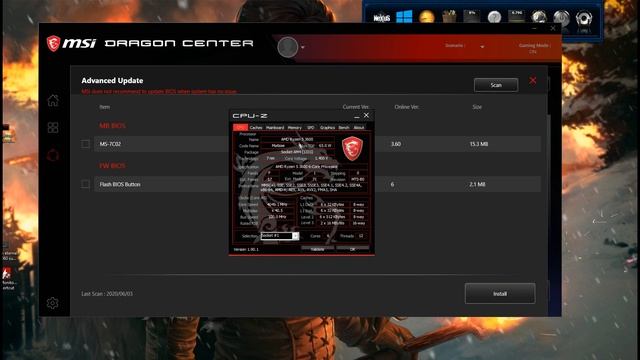Viewport: 640px width, 360px height.
Task: Minimize the CPU-Z window
Action: click(357, 116)
